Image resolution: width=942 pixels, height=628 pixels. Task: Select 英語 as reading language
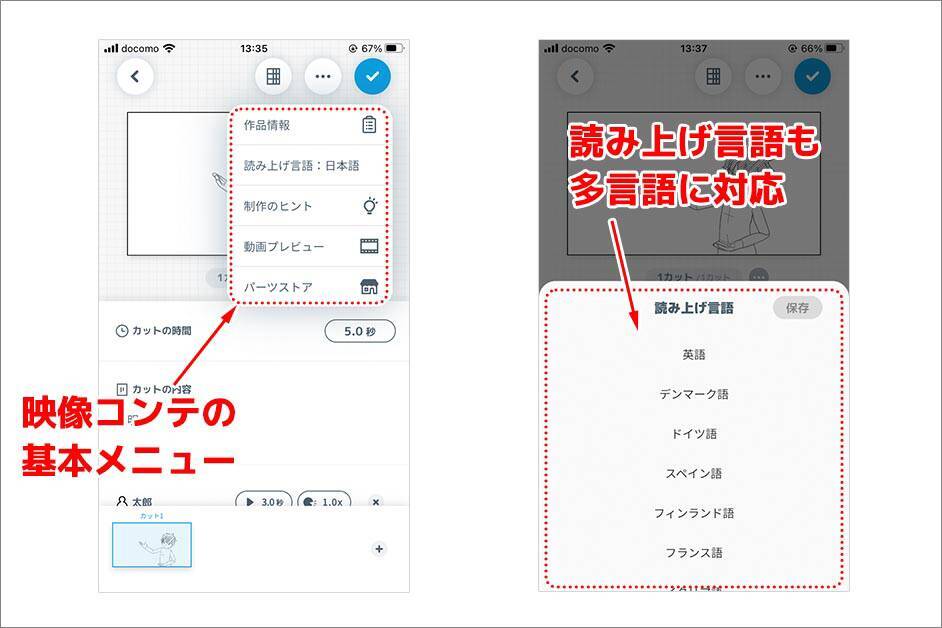click(x=694, y=355)
